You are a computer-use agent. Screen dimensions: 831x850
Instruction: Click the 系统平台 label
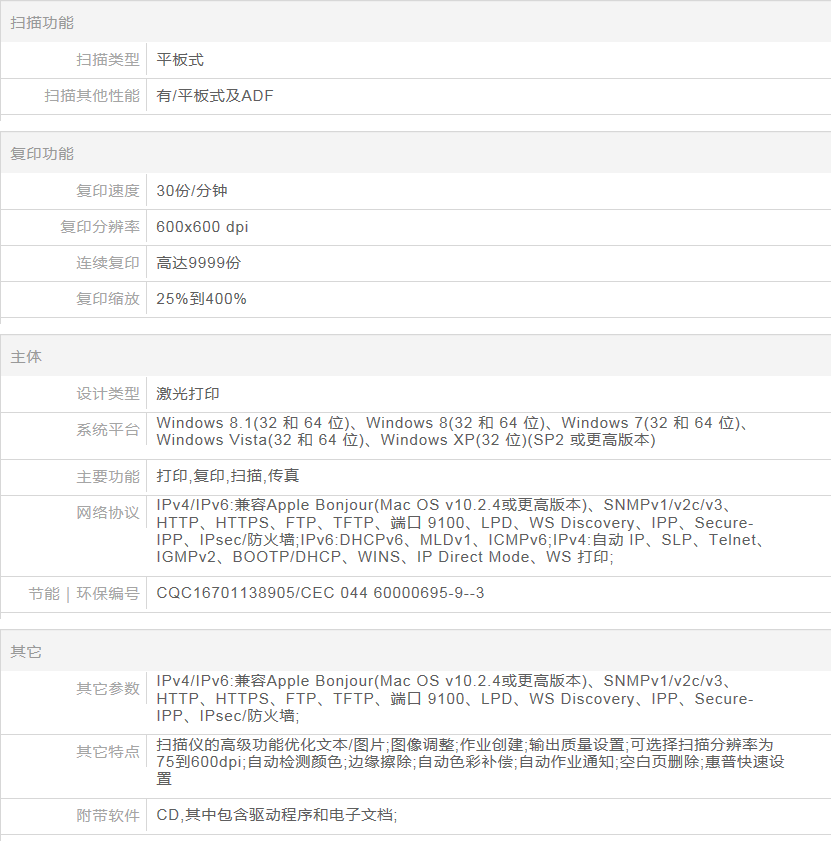point(108,430)
